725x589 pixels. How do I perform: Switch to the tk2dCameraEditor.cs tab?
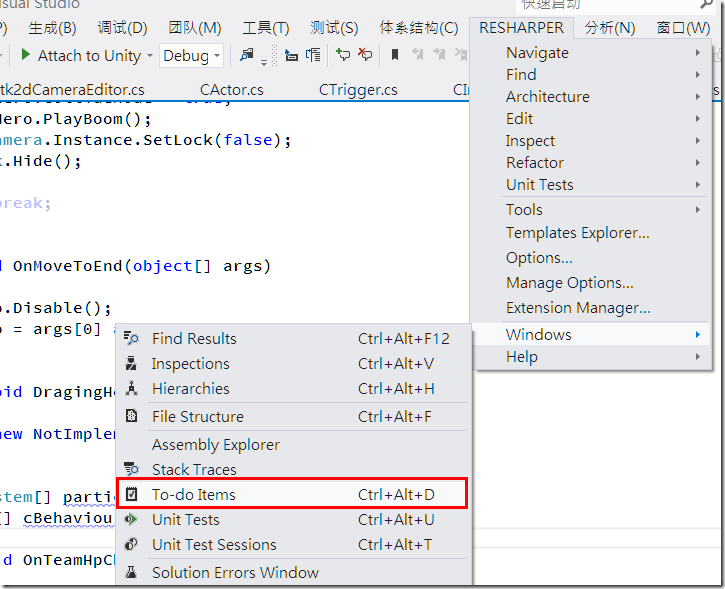(x=72, y=90)
